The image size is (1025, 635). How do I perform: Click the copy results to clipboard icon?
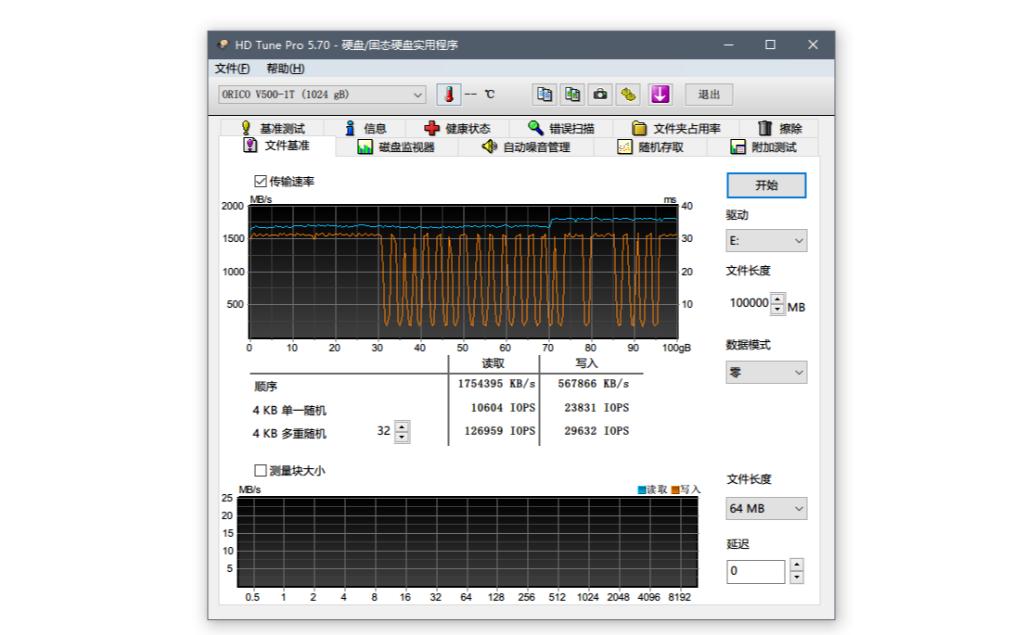point(545,94)
